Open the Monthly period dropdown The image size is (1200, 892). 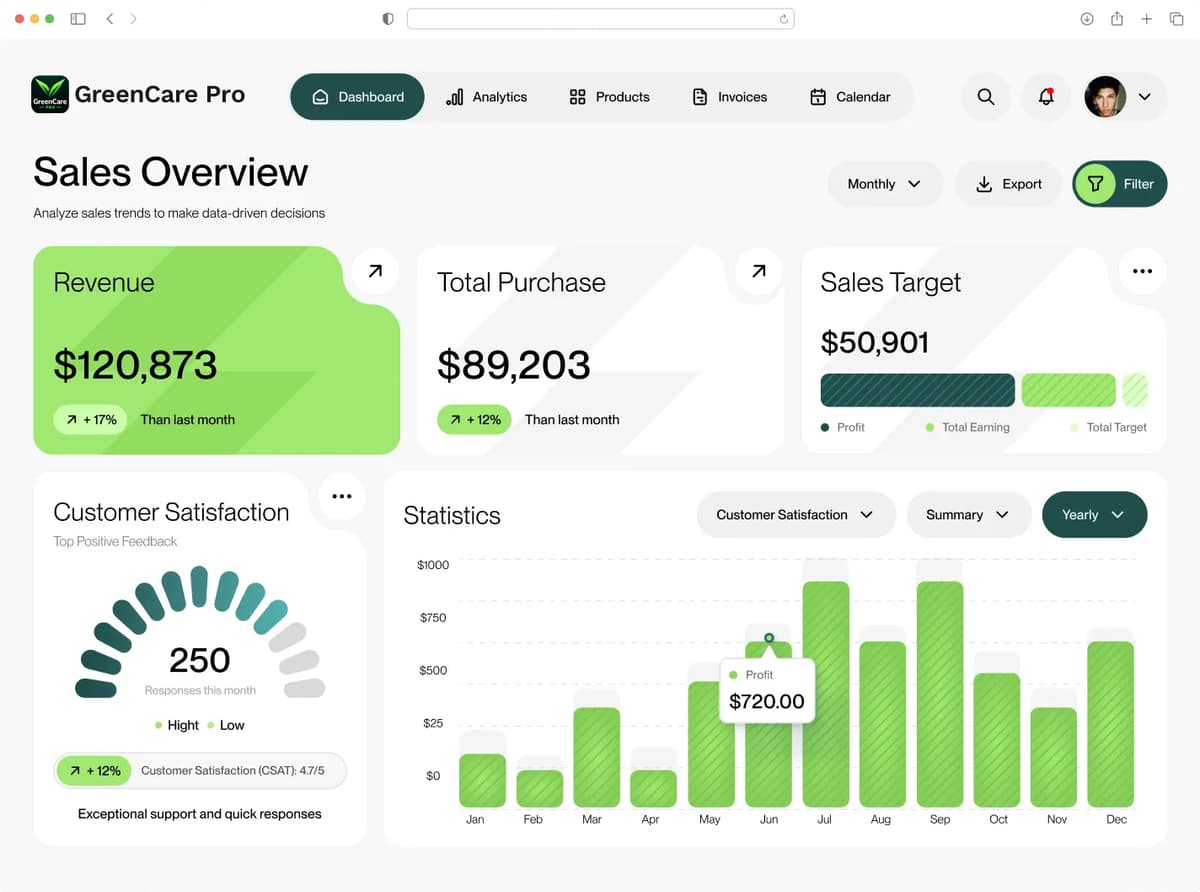pyautogui.click(x=884, y=184)
